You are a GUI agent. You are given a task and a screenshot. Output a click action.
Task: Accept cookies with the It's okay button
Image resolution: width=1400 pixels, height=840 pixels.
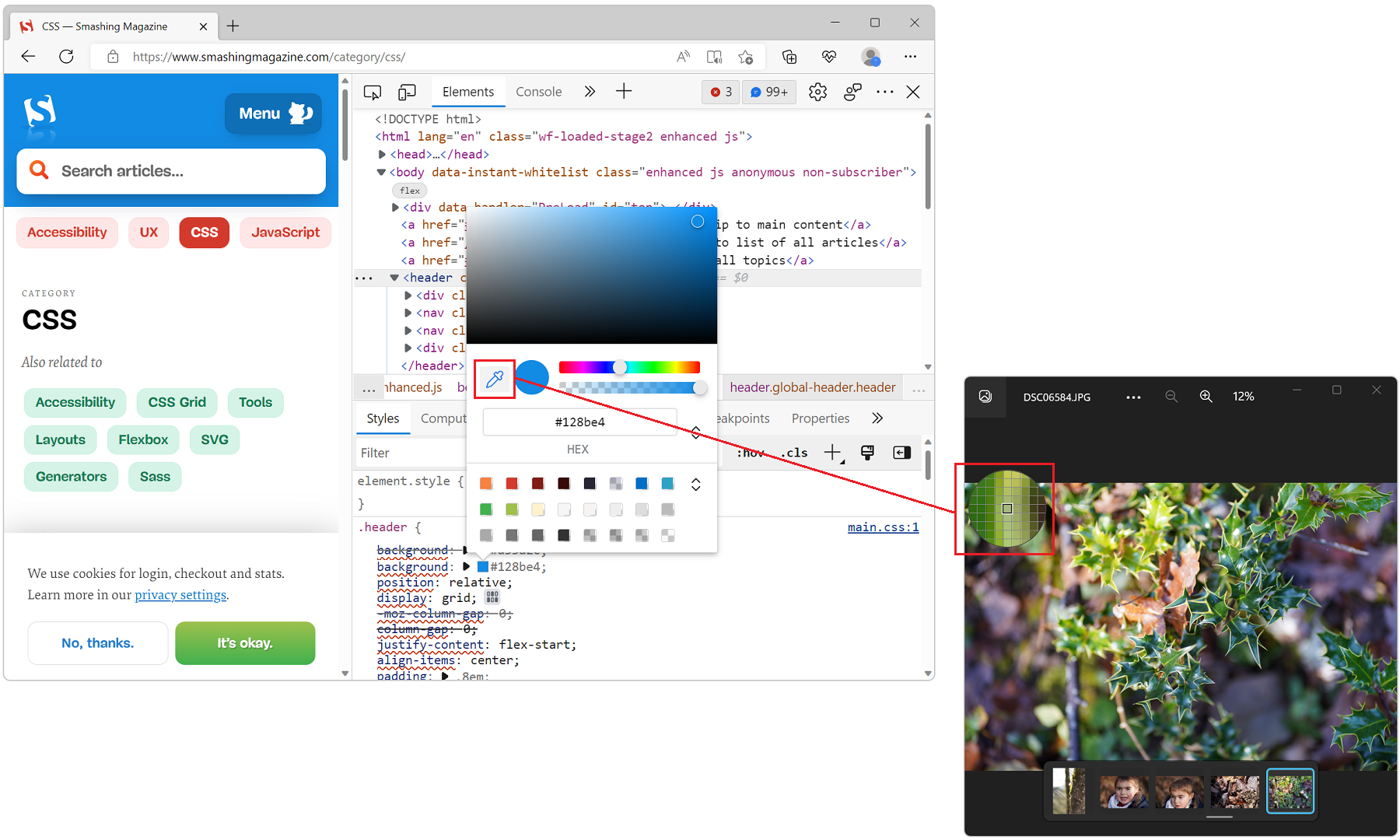[x=245, y=643]
